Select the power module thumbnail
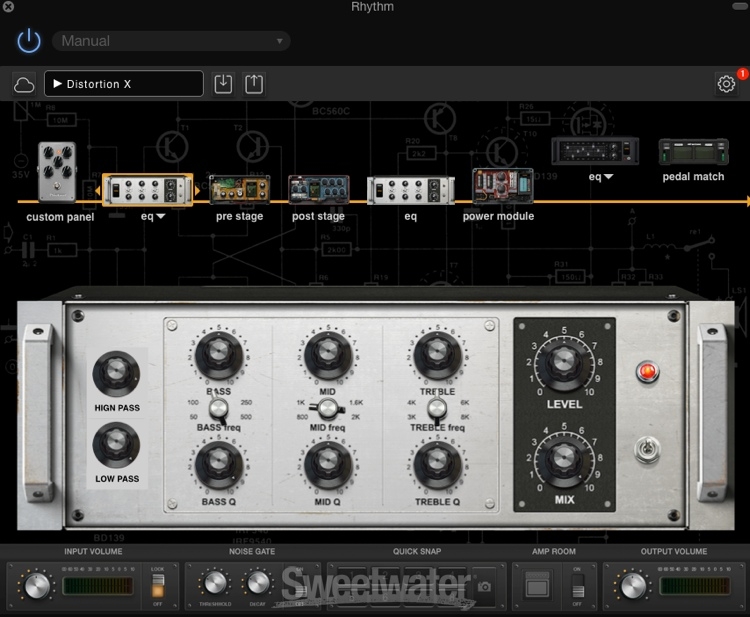 coord(503,187)
